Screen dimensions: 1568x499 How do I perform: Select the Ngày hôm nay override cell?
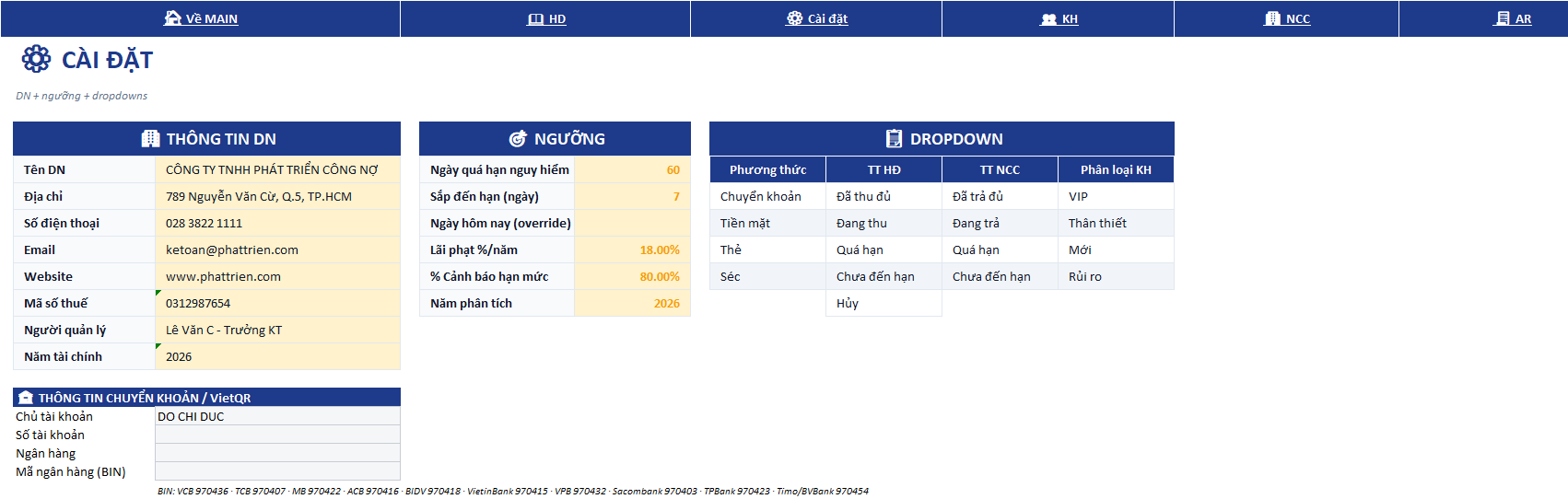tap(632, 223)
